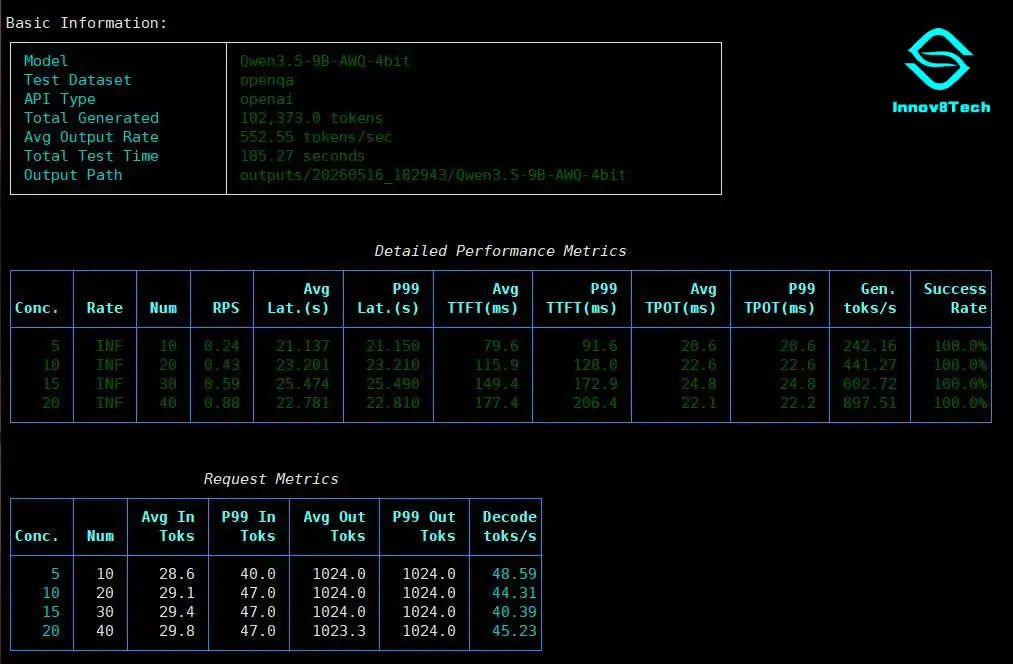Viewport: 1013px width, 664px height.
Task: Click the 'Avg TPOT(ms)' column header
Action: (681, 298)
